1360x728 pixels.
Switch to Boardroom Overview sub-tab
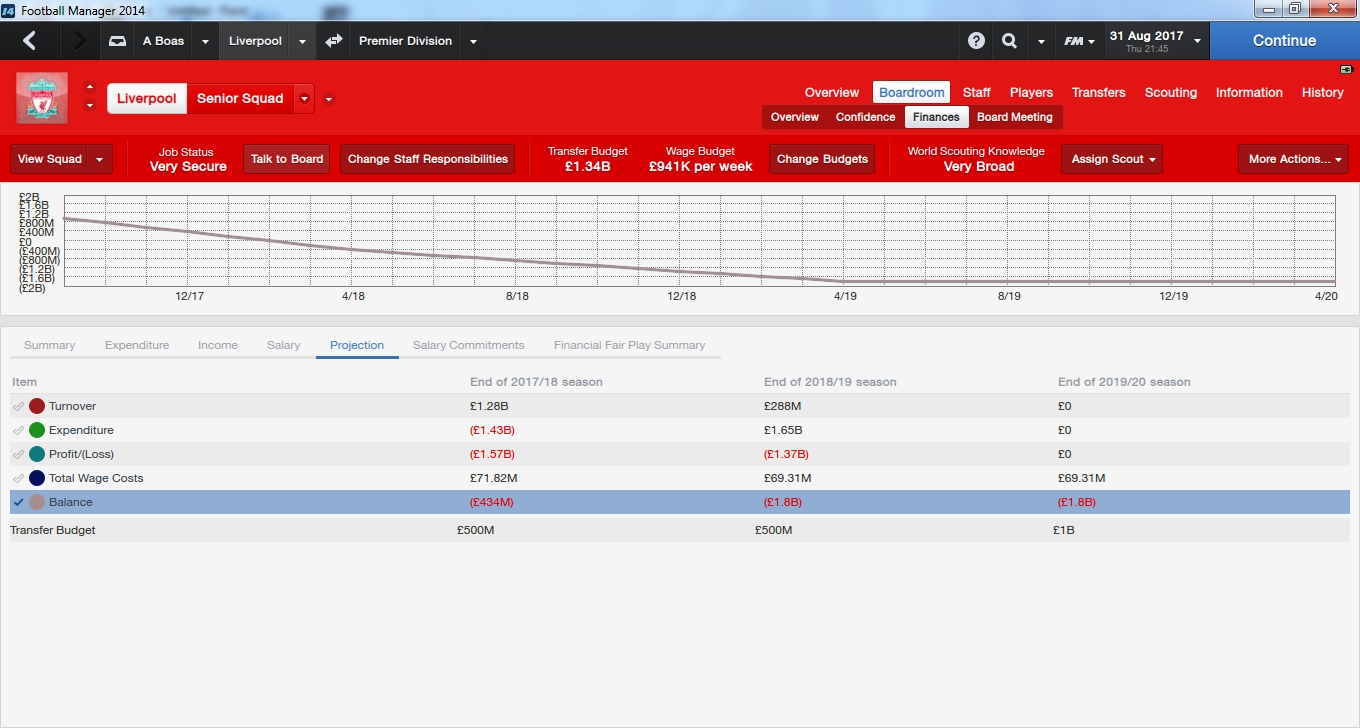795,117
